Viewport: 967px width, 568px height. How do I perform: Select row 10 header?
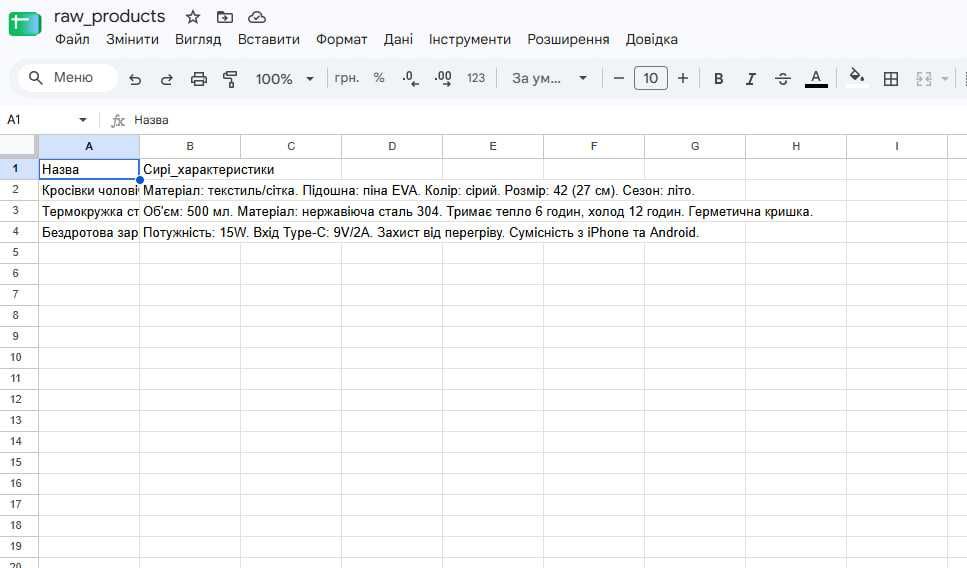pyautogui.click(x=19, y=357)
